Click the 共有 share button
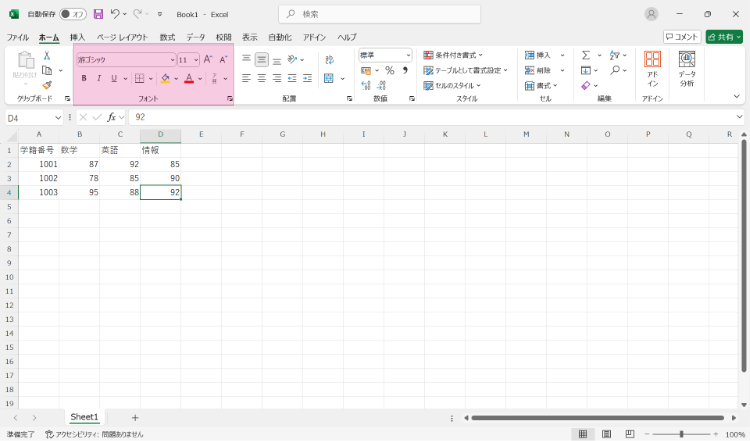This screenshot has width=750, height=441. pos(724,37)
